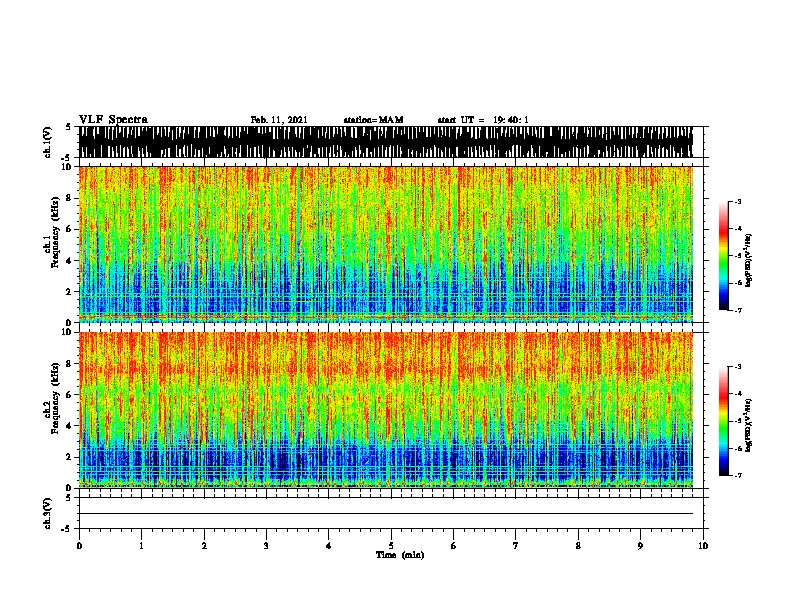Click the ch.1 color scale "log(PSD)" label

[749, 260]
